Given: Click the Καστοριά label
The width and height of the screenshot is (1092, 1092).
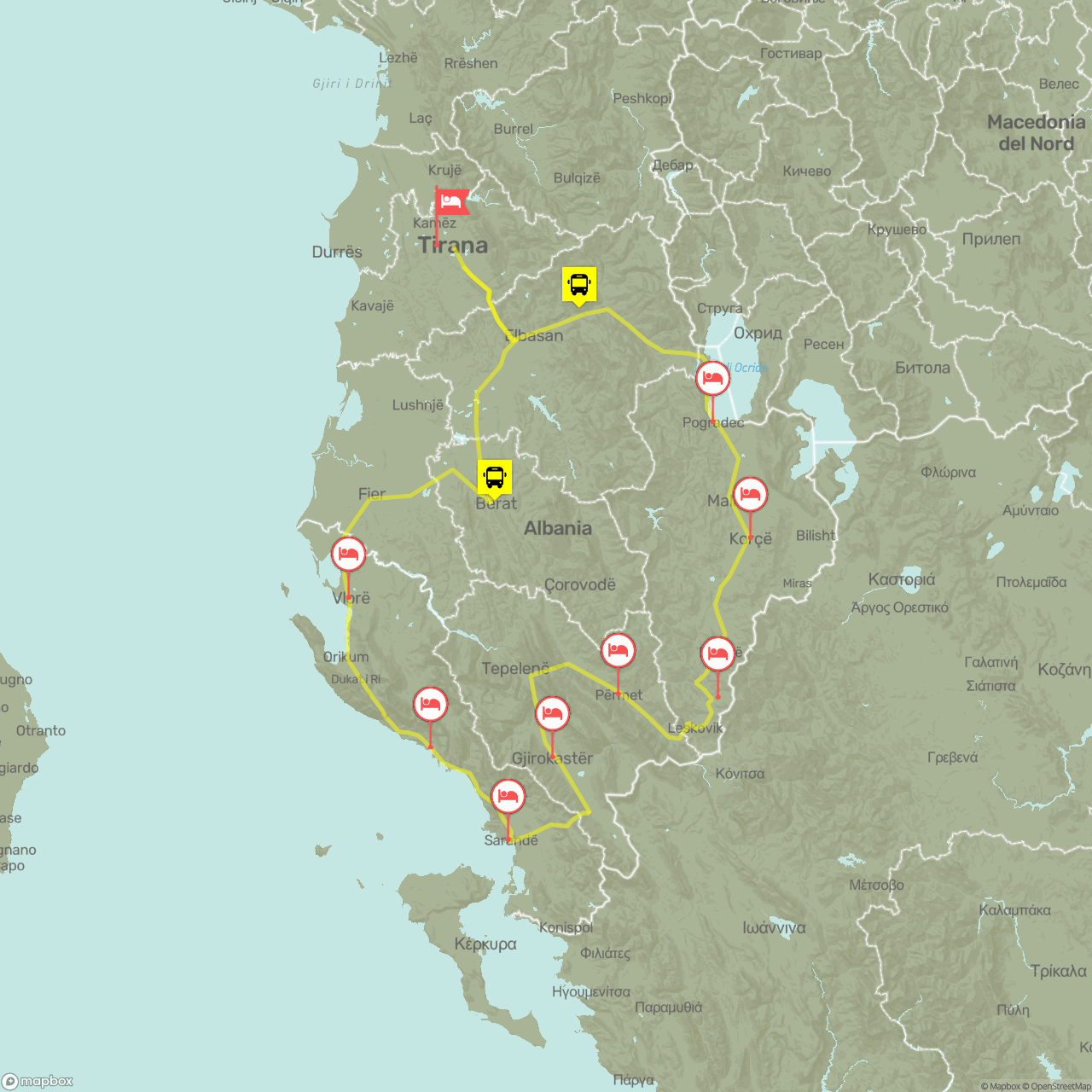Looking at the screenshot, I should coord(902,580).
